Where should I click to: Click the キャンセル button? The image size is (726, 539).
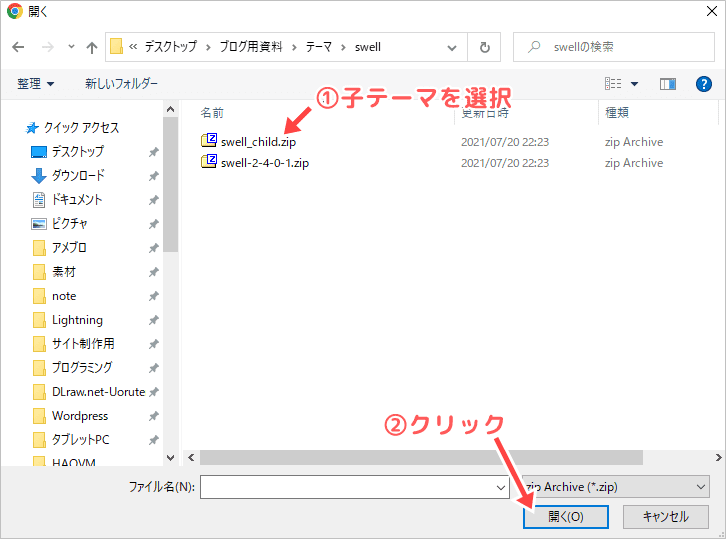click(x=665, y=517)
